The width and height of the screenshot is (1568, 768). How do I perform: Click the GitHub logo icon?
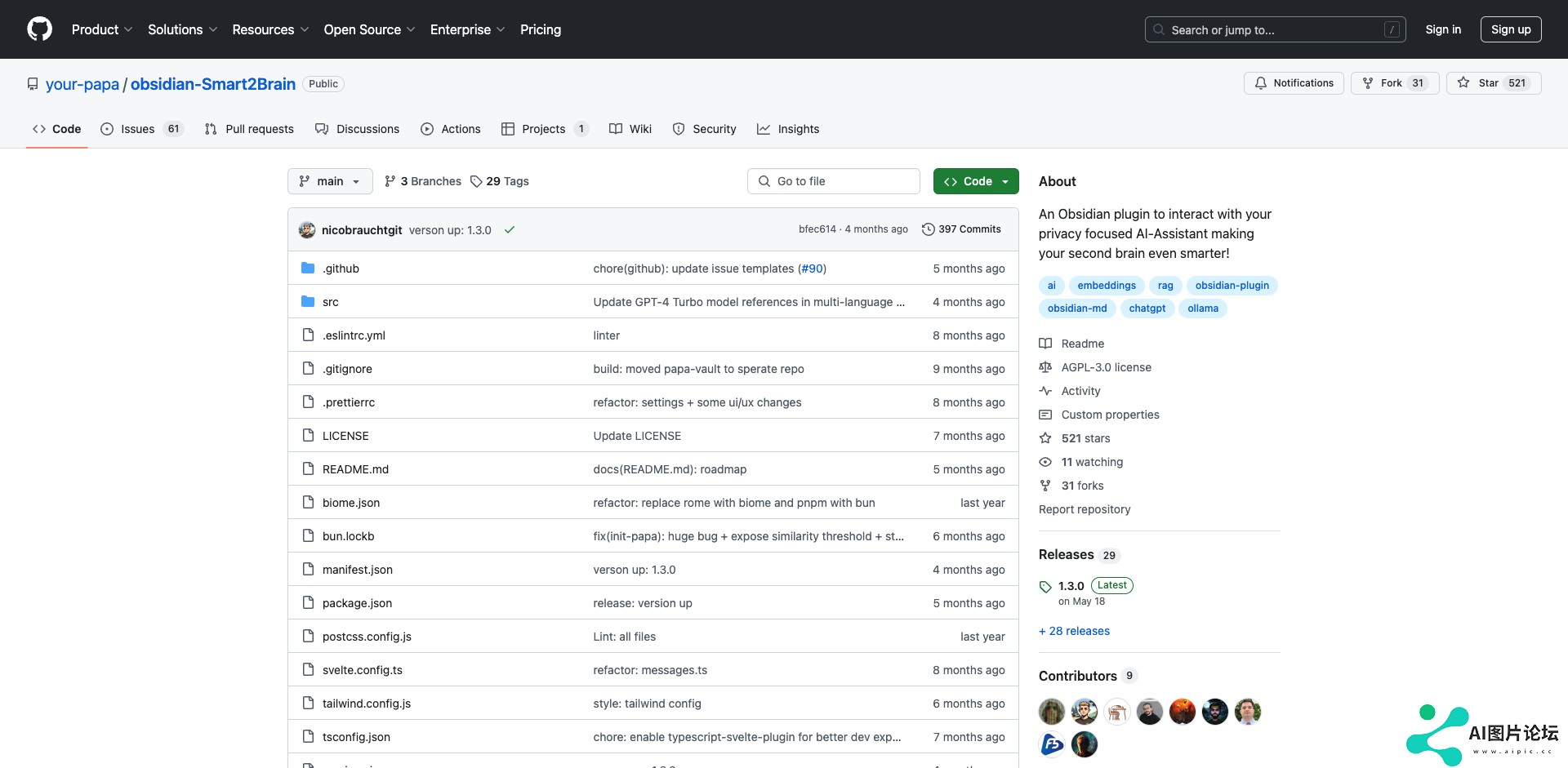tap(39, 29)
